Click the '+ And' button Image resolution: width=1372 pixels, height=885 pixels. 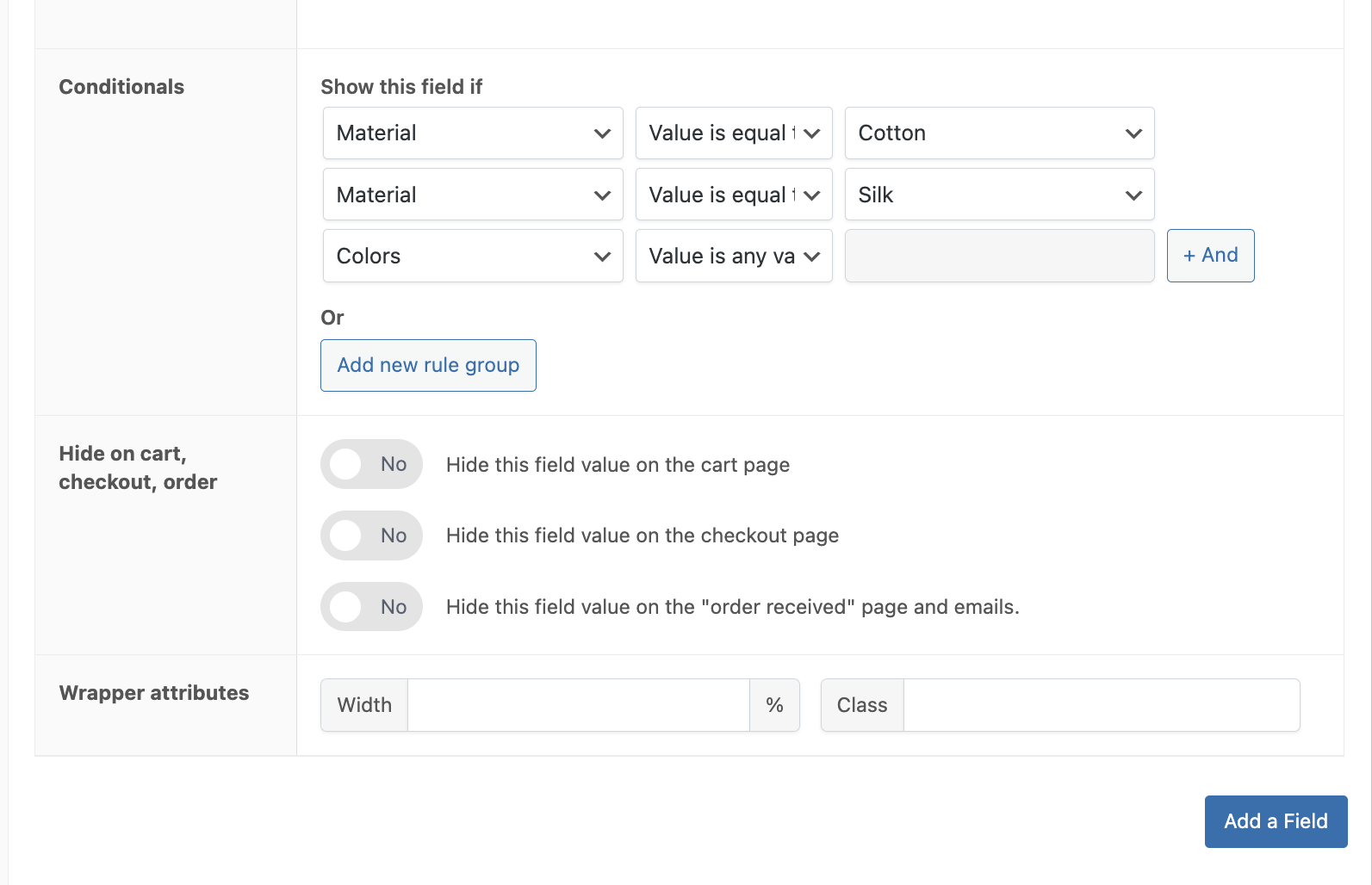[1210, 256]
